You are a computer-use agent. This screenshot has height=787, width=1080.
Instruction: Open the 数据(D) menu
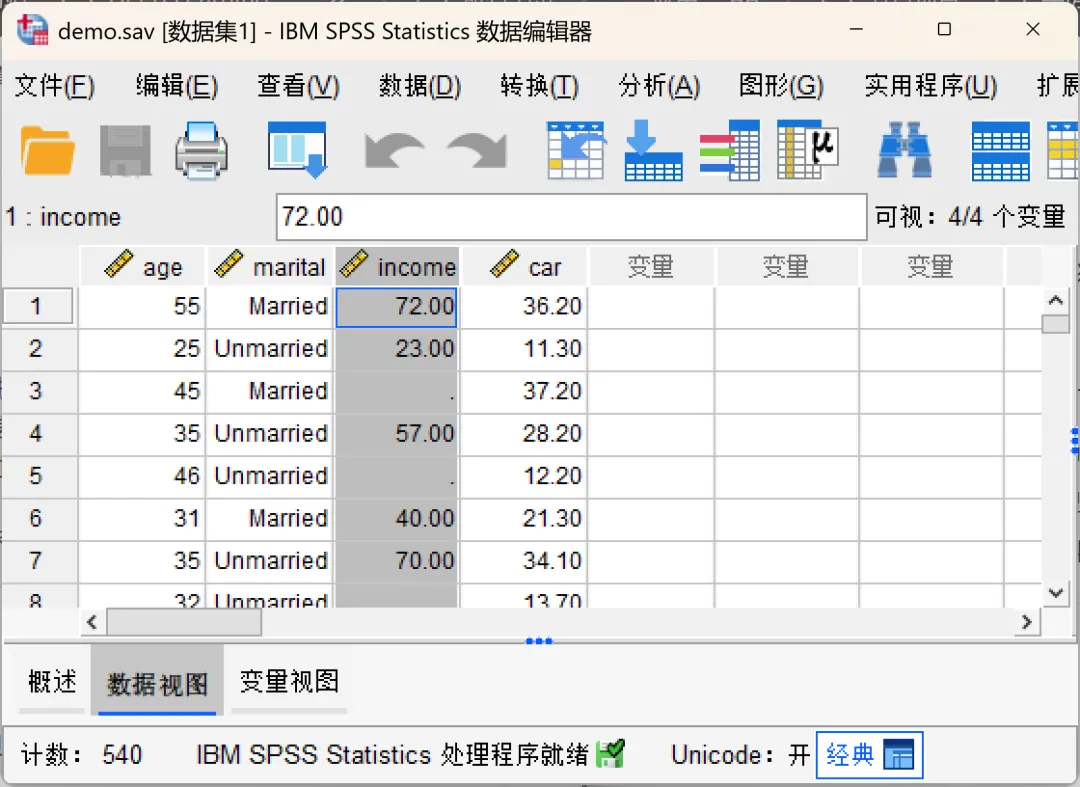tap(419, 86)
